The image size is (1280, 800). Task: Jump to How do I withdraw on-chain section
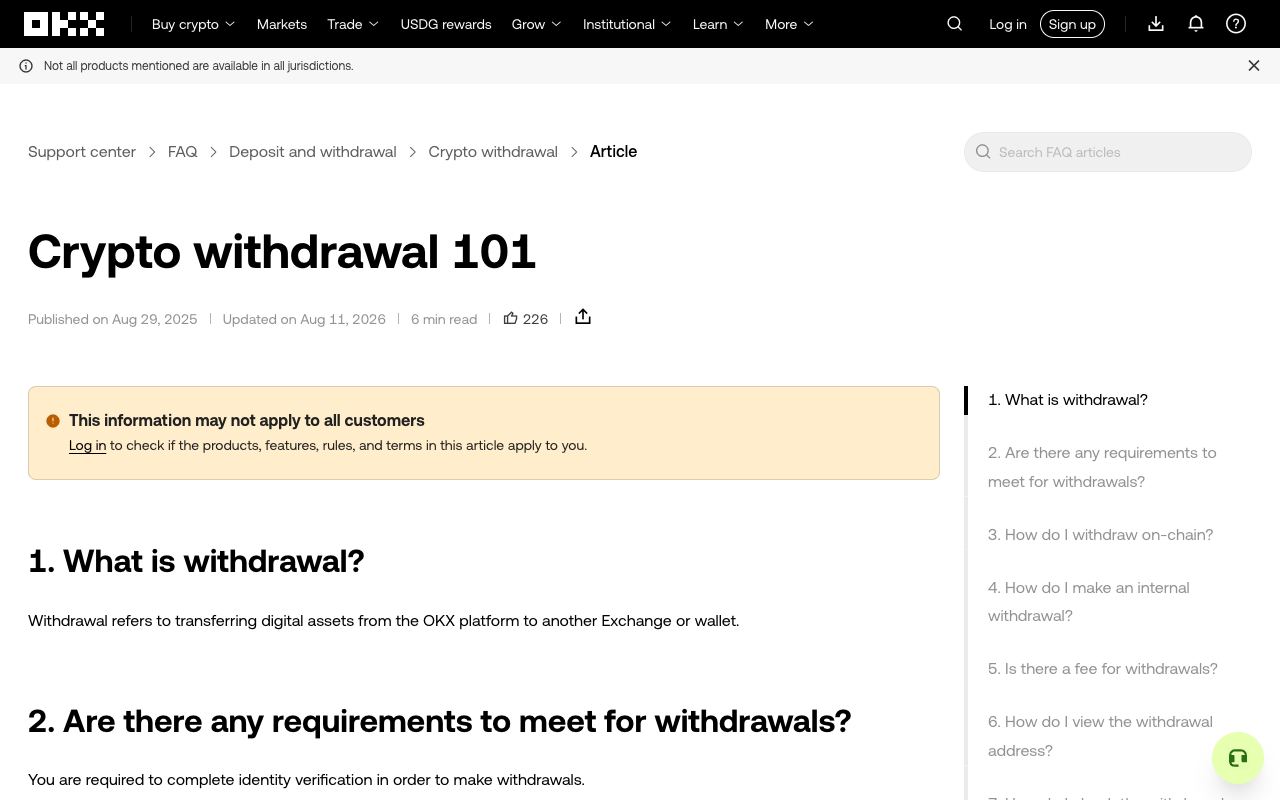tap(1100, 535)
